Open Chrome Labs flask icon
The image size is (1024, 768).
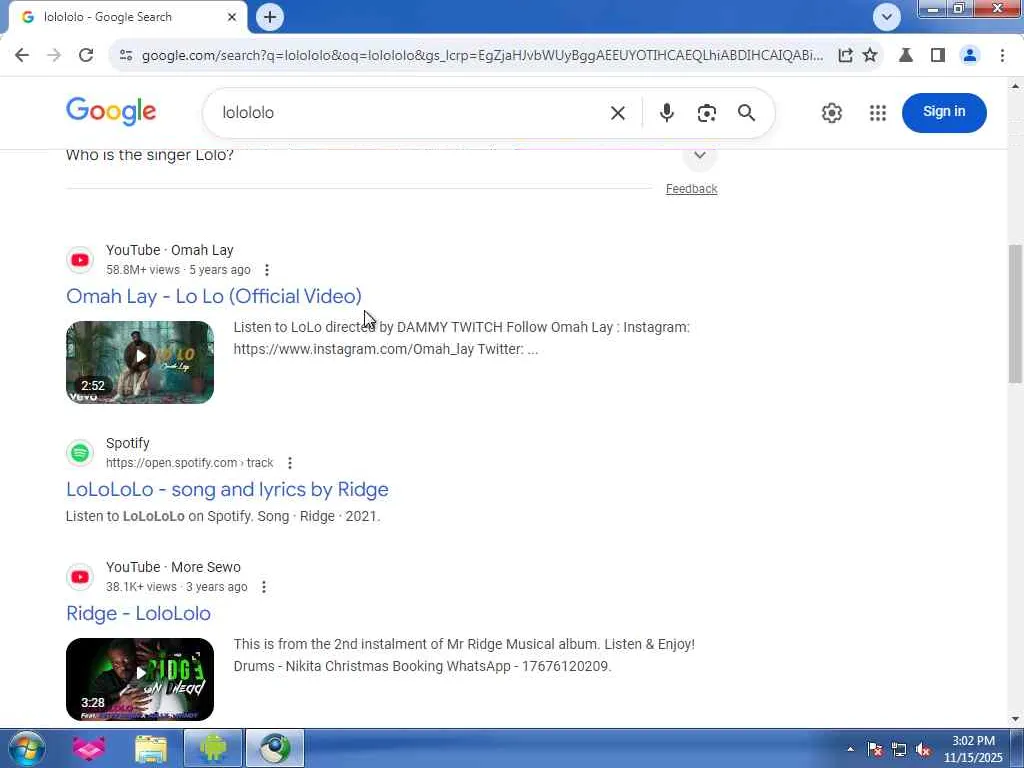(906, 56)
